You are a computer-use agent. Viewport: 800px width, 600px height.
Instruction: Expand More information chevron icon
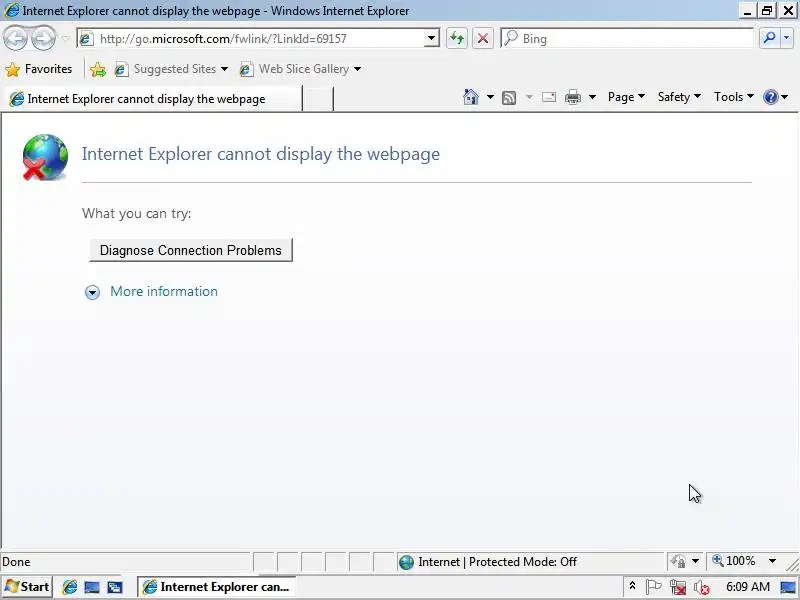click(92, 292)
